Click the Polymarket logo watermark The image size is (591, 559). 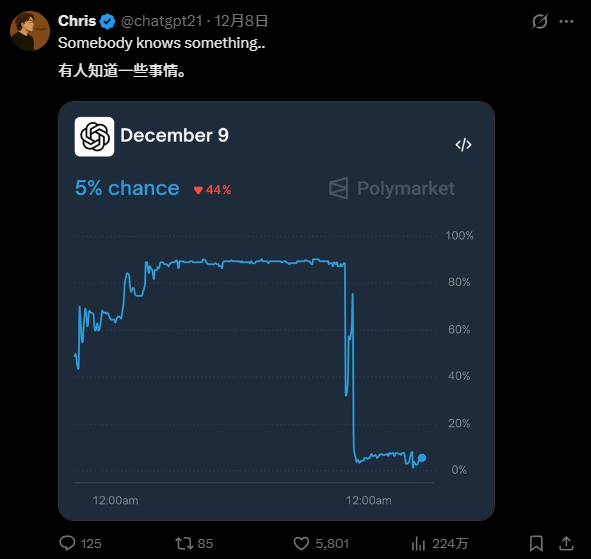pos(392,188)
